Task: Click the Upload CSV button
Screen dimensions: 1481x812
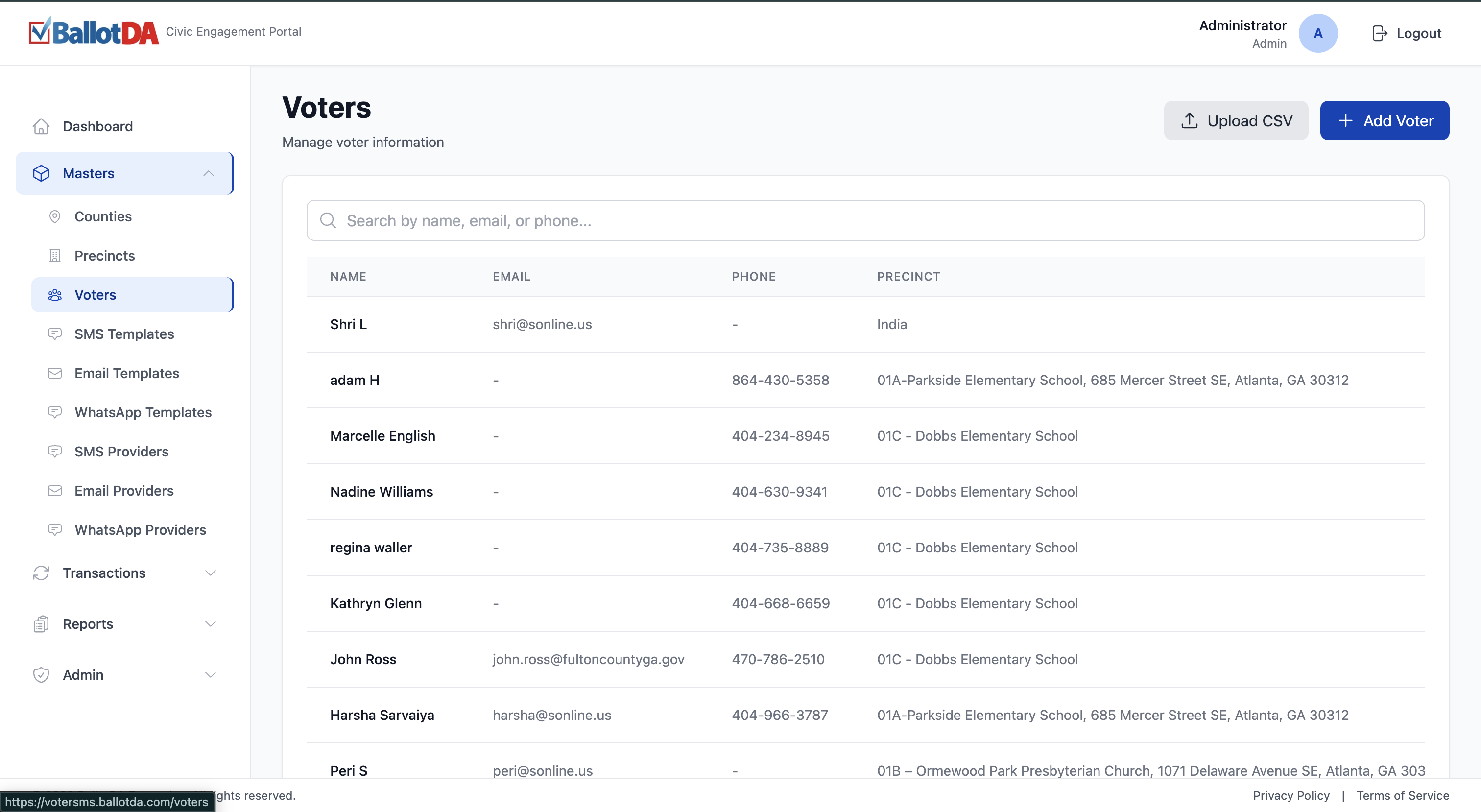Action: click(1236, 120)
